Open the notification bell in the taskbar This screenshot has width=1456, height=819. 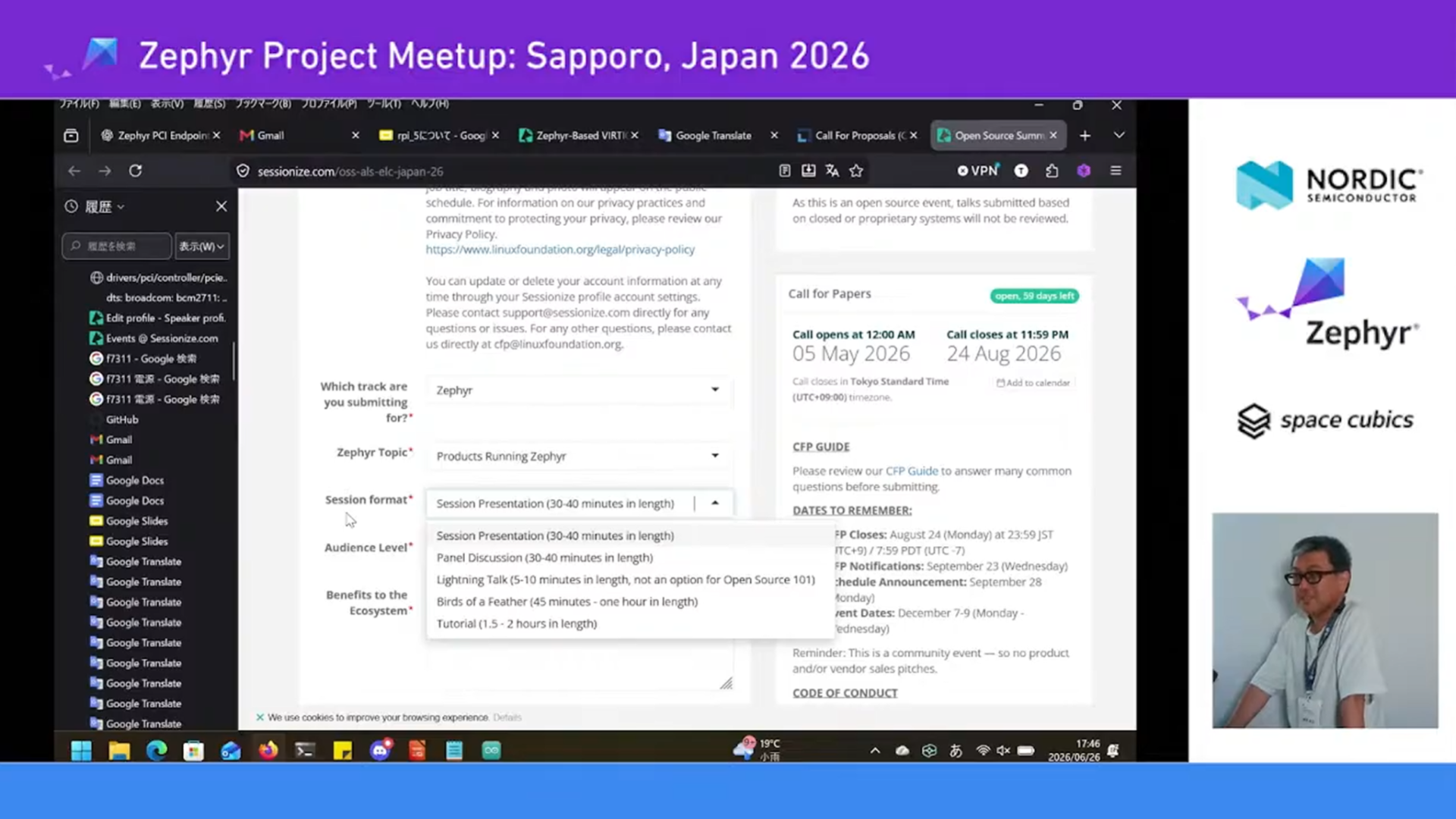1113,751
